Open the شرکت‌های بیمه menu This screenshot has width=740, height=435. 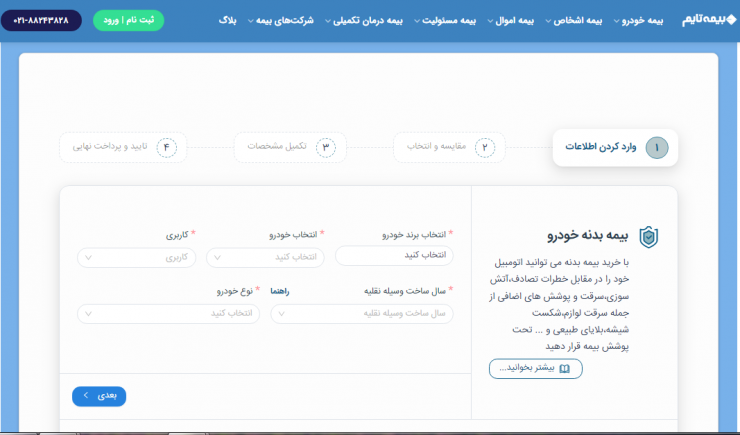point(280,21)
